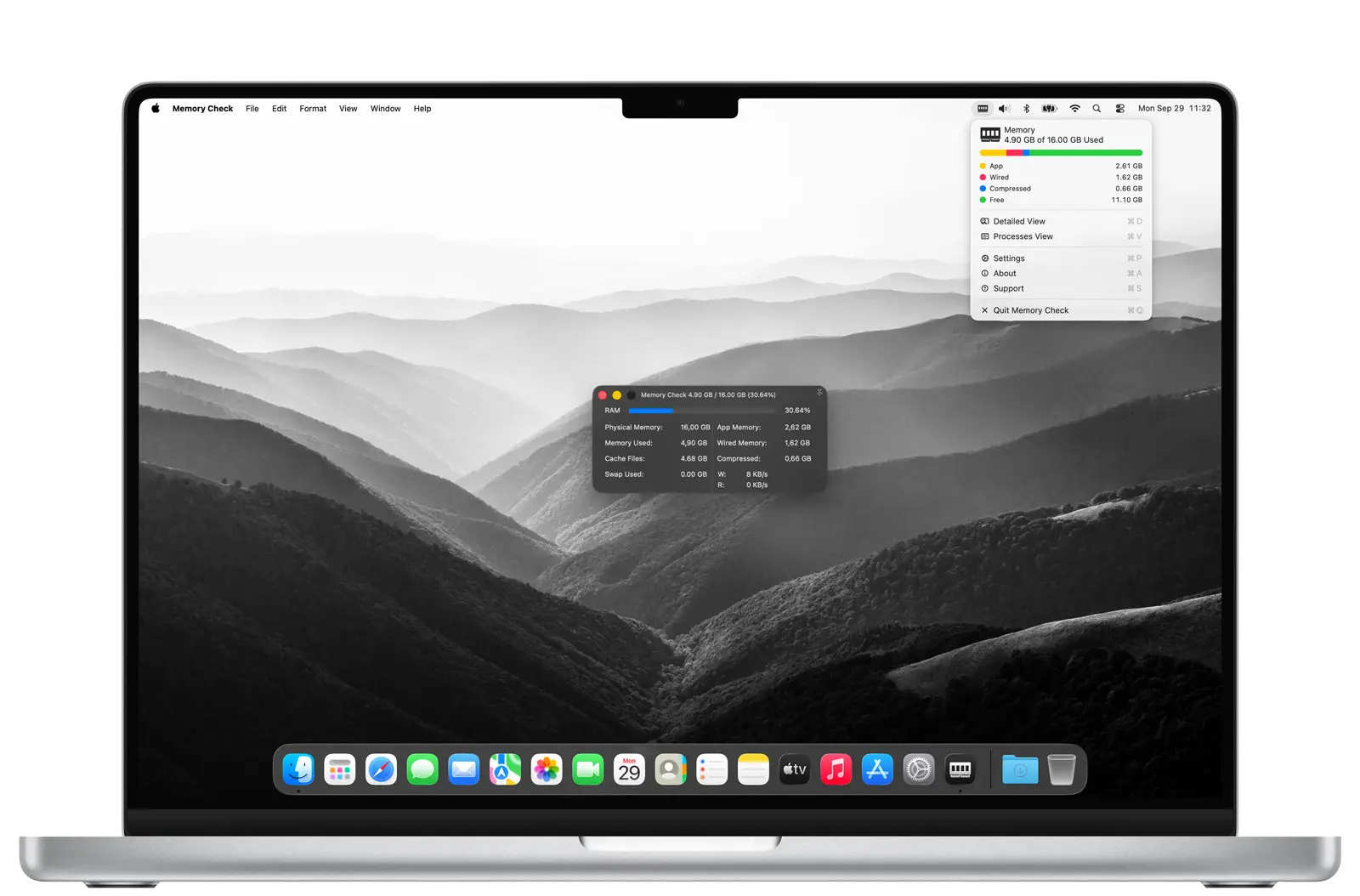Click the colored memory usage bar

pos(1060,153)
